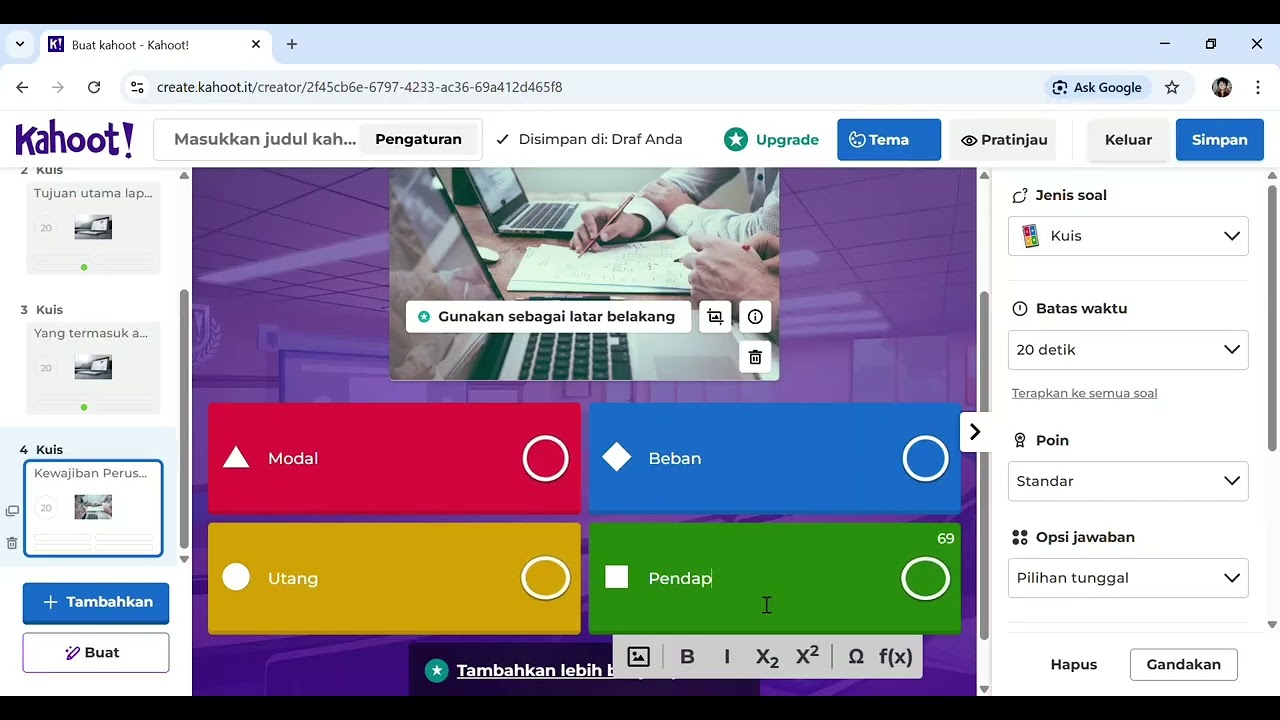Open a new browser tab
Image resolution: width=1280 pixels, height=720 pixels.
pos(292,44)
